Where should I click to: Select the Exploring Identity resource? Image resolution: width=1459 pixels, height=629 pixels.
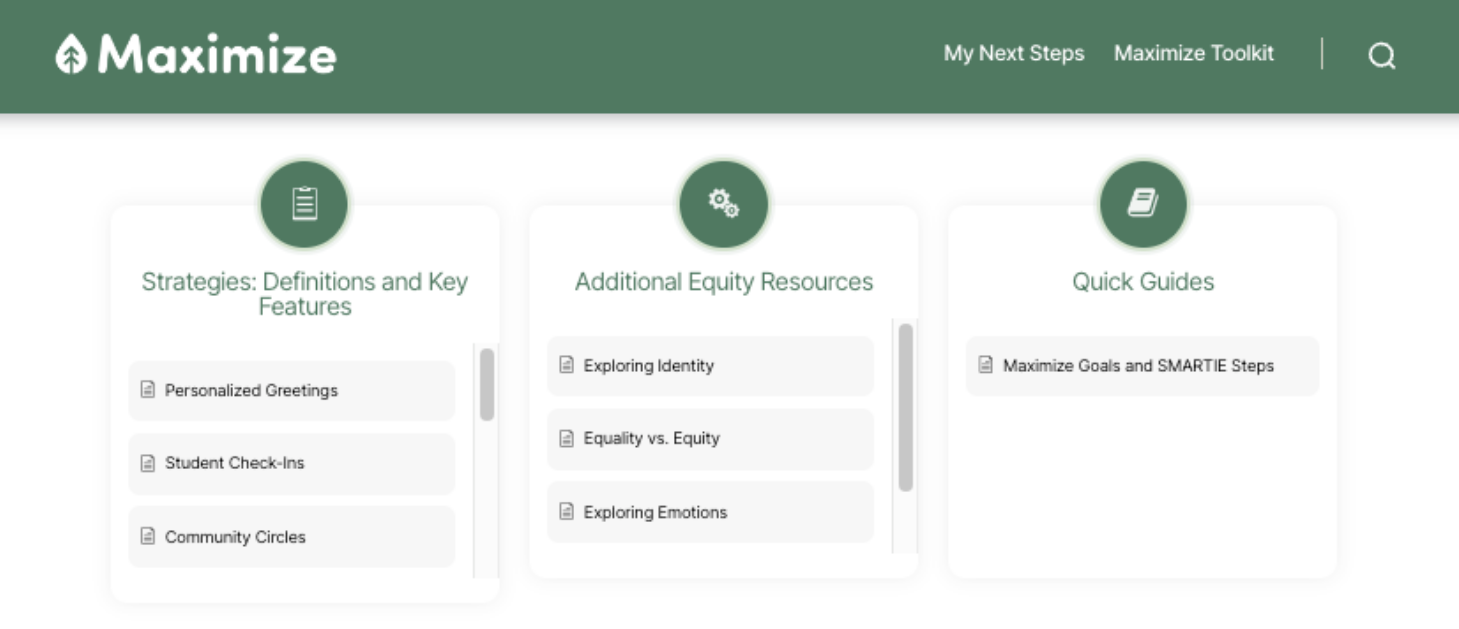pos(710,366)
